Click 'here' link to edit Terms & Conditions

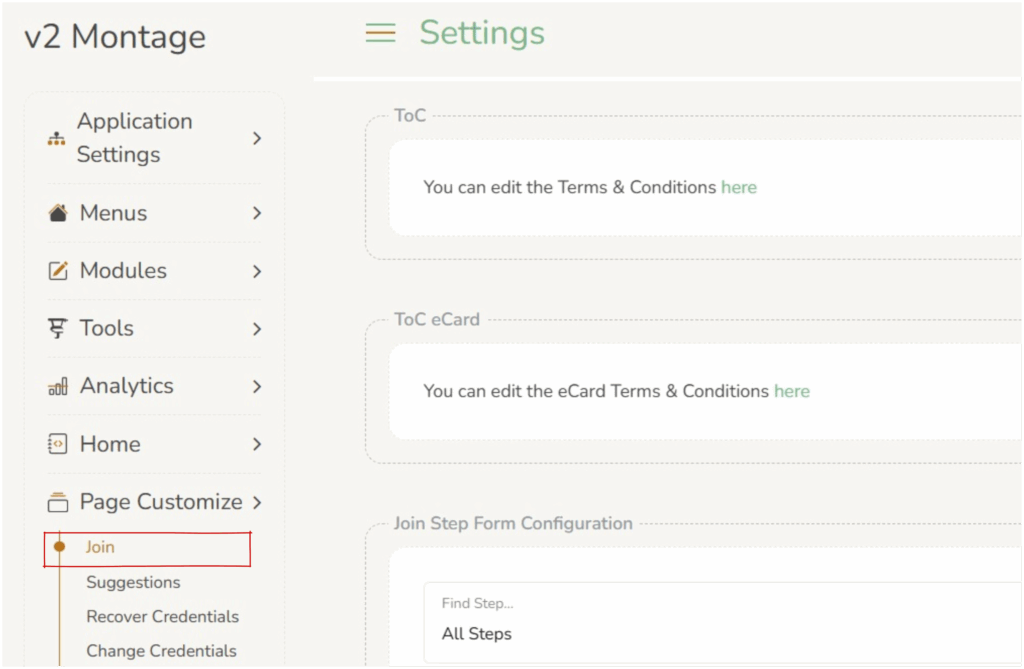(739, 187)
